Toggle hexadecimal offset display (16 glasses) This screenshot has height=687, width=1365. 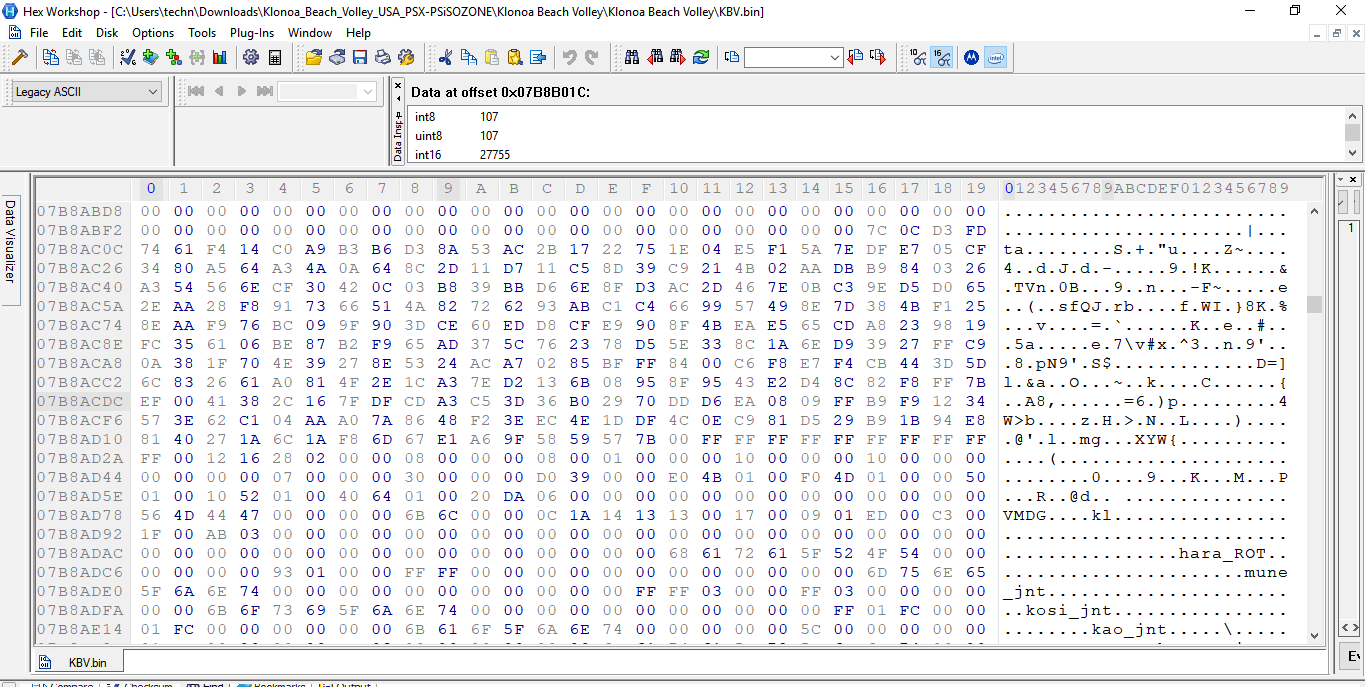(941, 57)
